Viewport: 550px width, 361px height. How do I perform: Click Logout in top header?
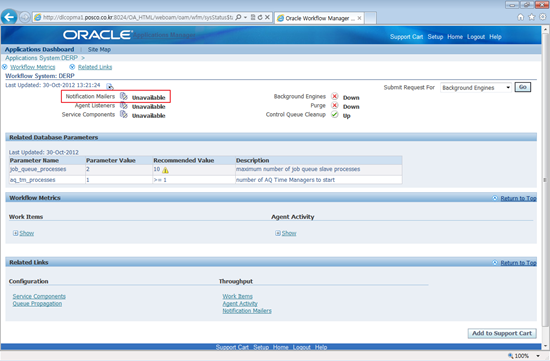[x=476, y=37]
